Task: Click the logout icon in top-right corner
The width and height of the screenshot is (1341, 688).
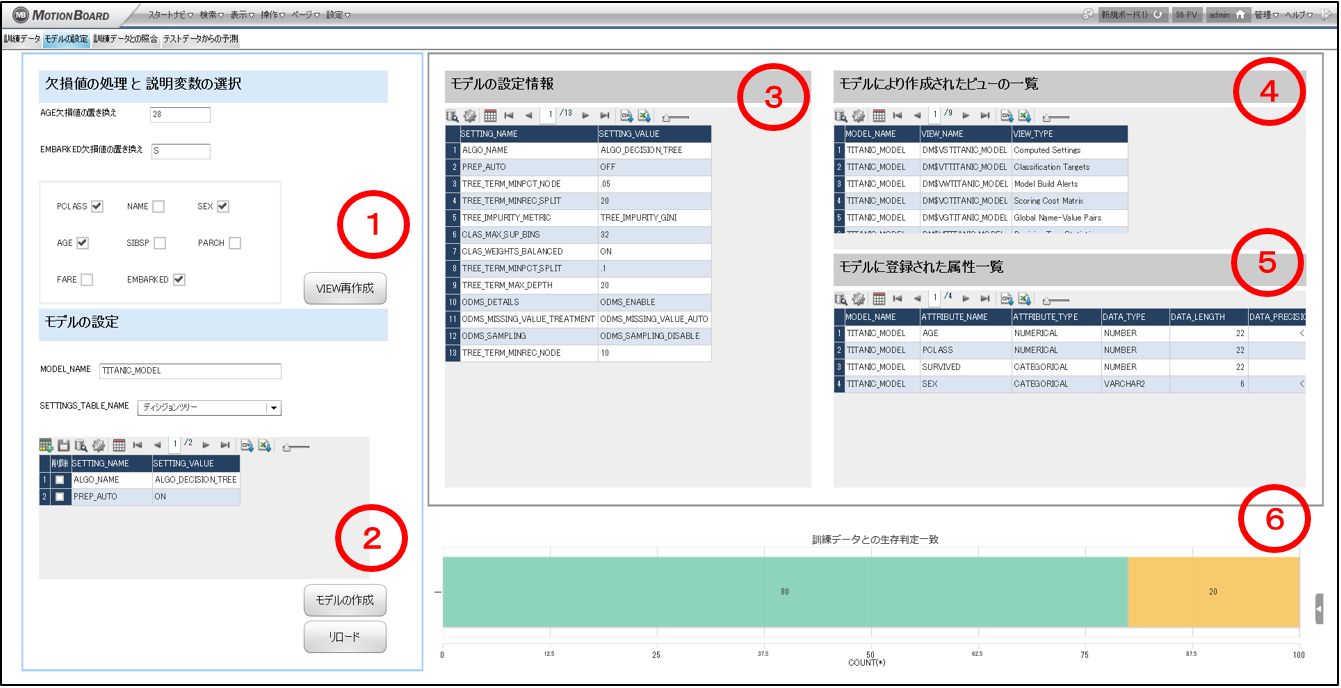Action: 1326,15
